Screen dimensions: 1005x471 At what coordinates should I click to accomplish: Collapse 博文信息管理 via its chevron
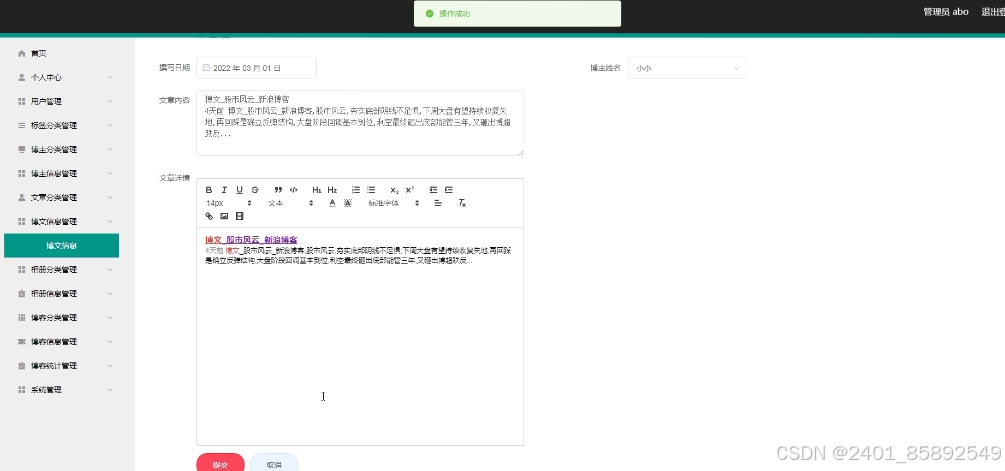[x=110, y=222]
